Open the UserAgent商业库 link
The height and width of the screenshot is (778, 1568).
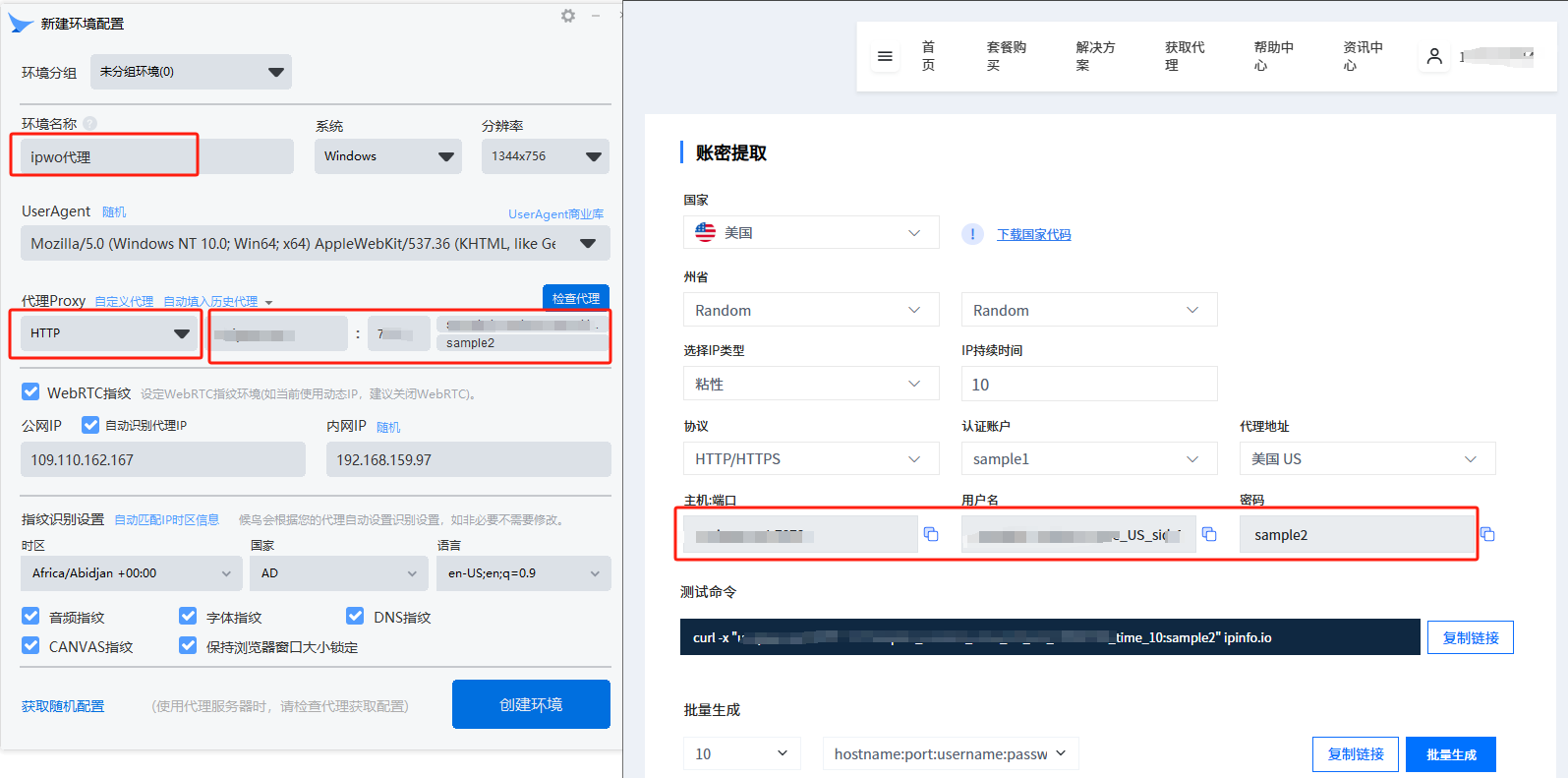pos(555,213)
